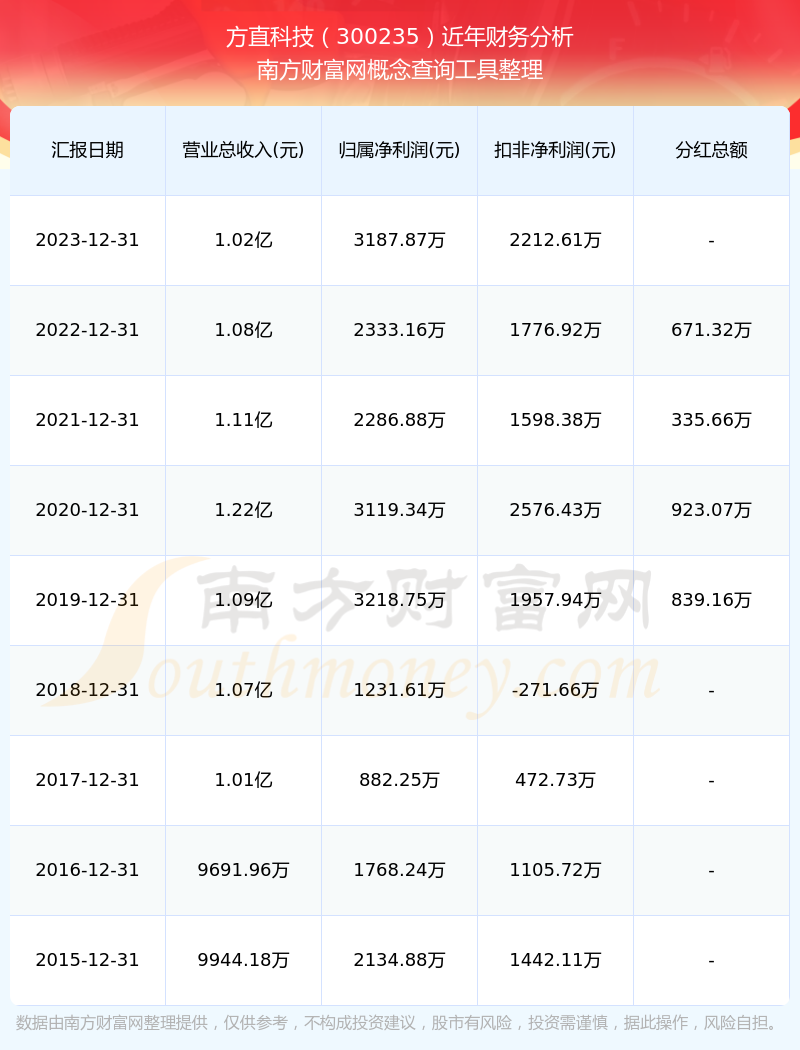Click the net profit 1231.61万
The image size is (800, 1050).
(x=400, y=690)
